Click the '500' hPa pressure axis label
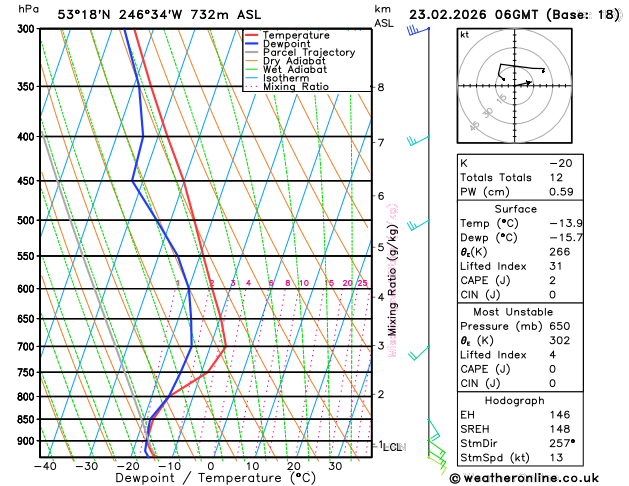 [26, 221]
